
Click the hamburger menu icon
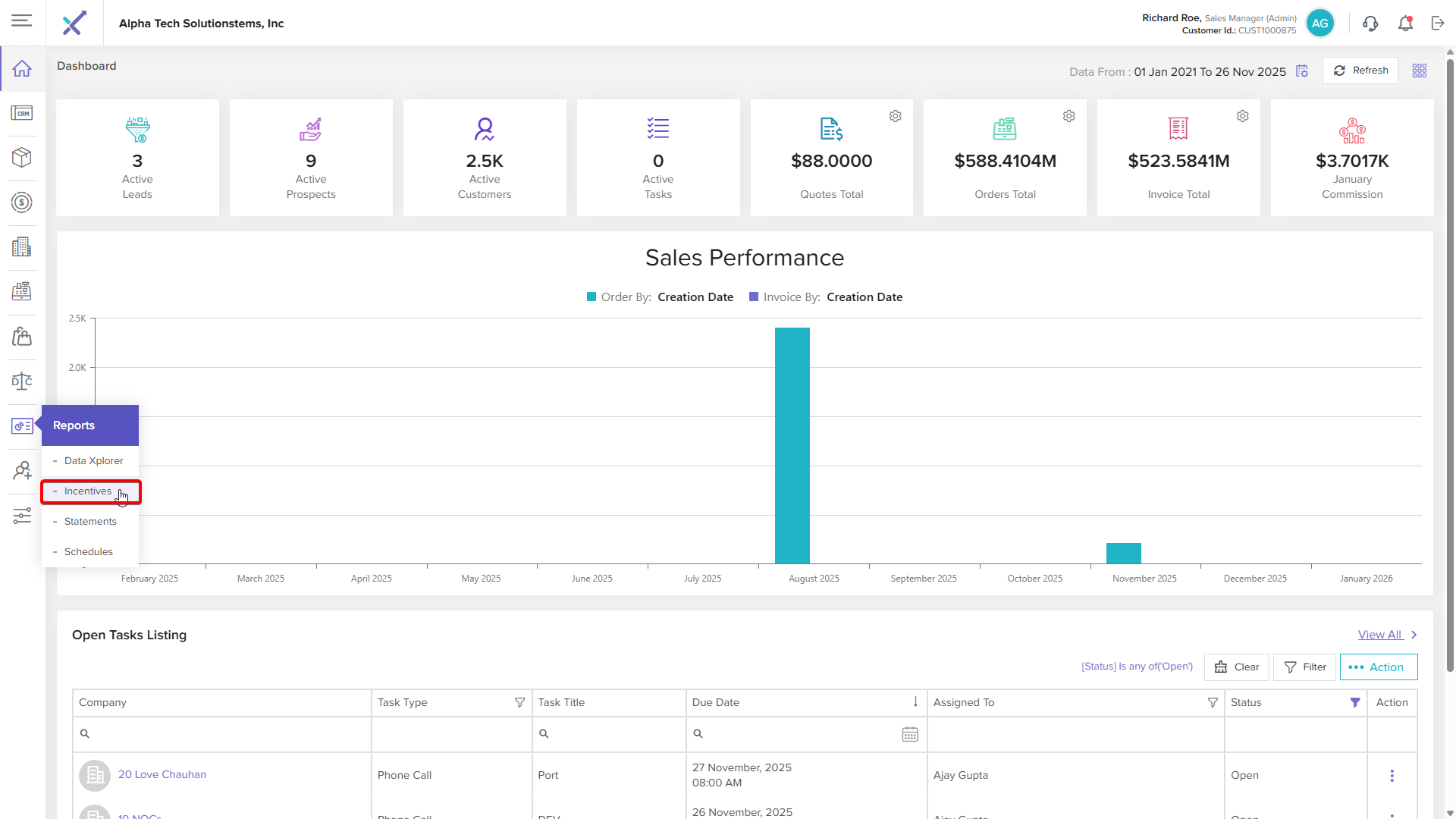(22, 21)
